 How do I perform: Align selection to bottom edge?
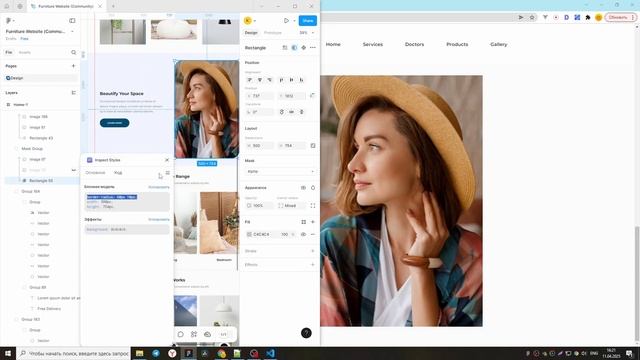click(302, 80)
